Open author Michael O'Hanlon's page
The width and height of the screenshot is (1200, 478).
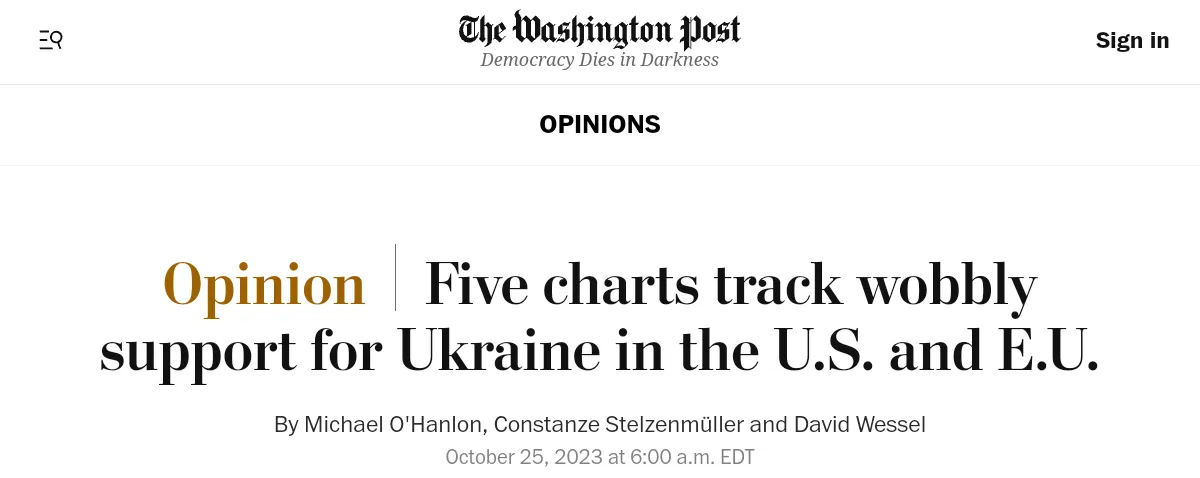pos(395,424)
